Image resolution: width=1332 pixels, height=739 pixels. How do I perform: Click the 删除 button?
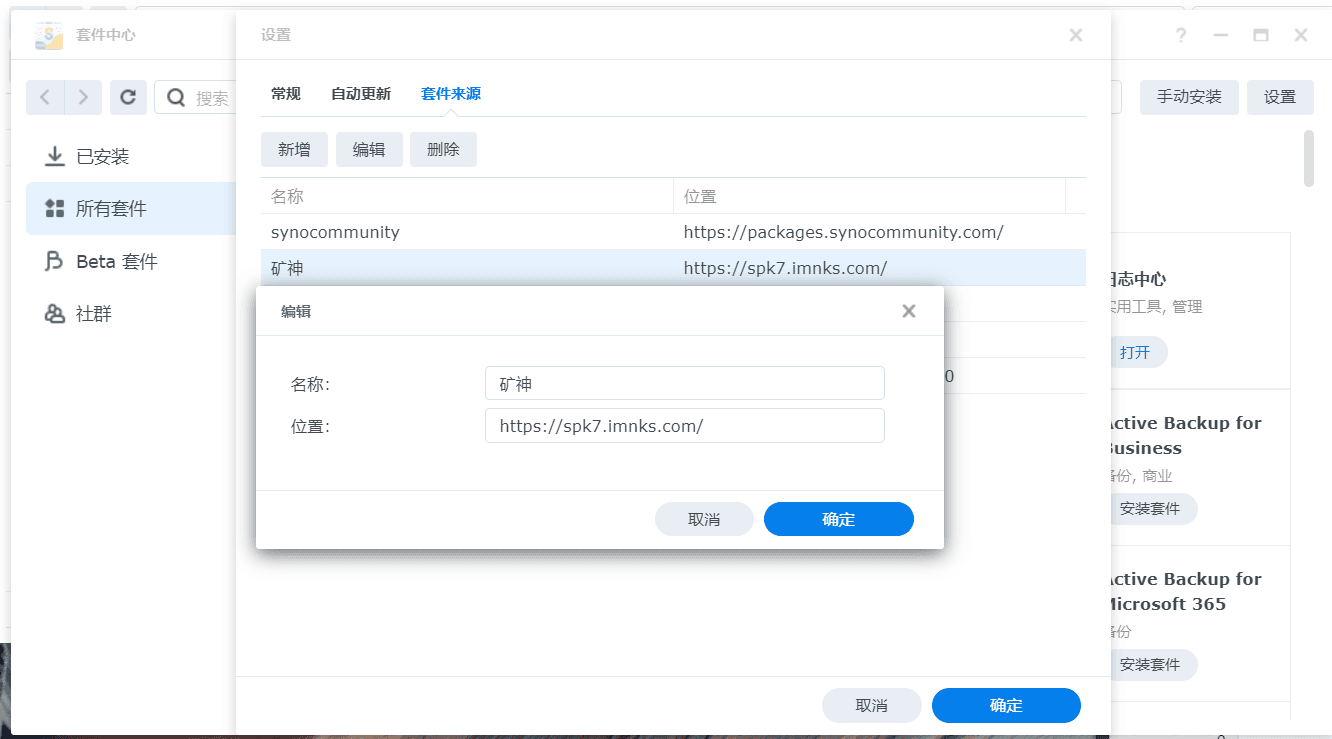click(443, 149)
